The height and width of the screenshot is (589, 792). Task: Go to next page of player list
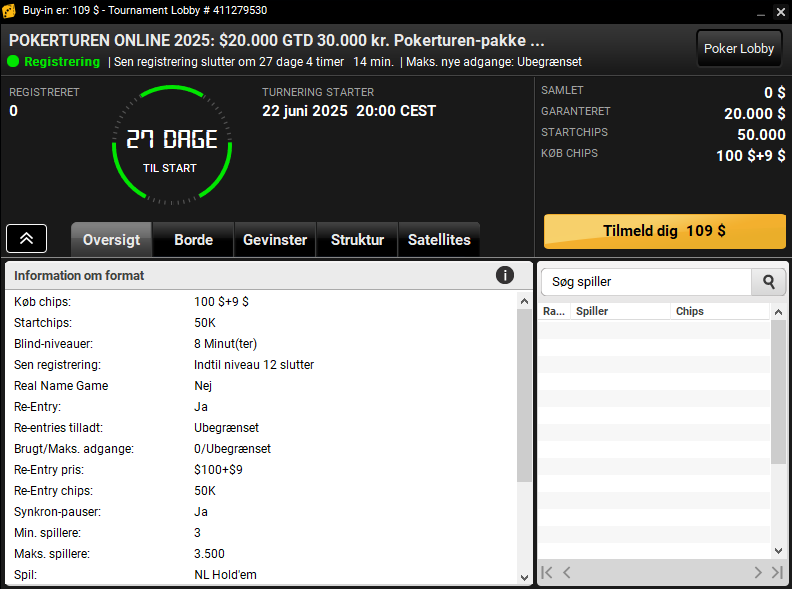[758, 572]
